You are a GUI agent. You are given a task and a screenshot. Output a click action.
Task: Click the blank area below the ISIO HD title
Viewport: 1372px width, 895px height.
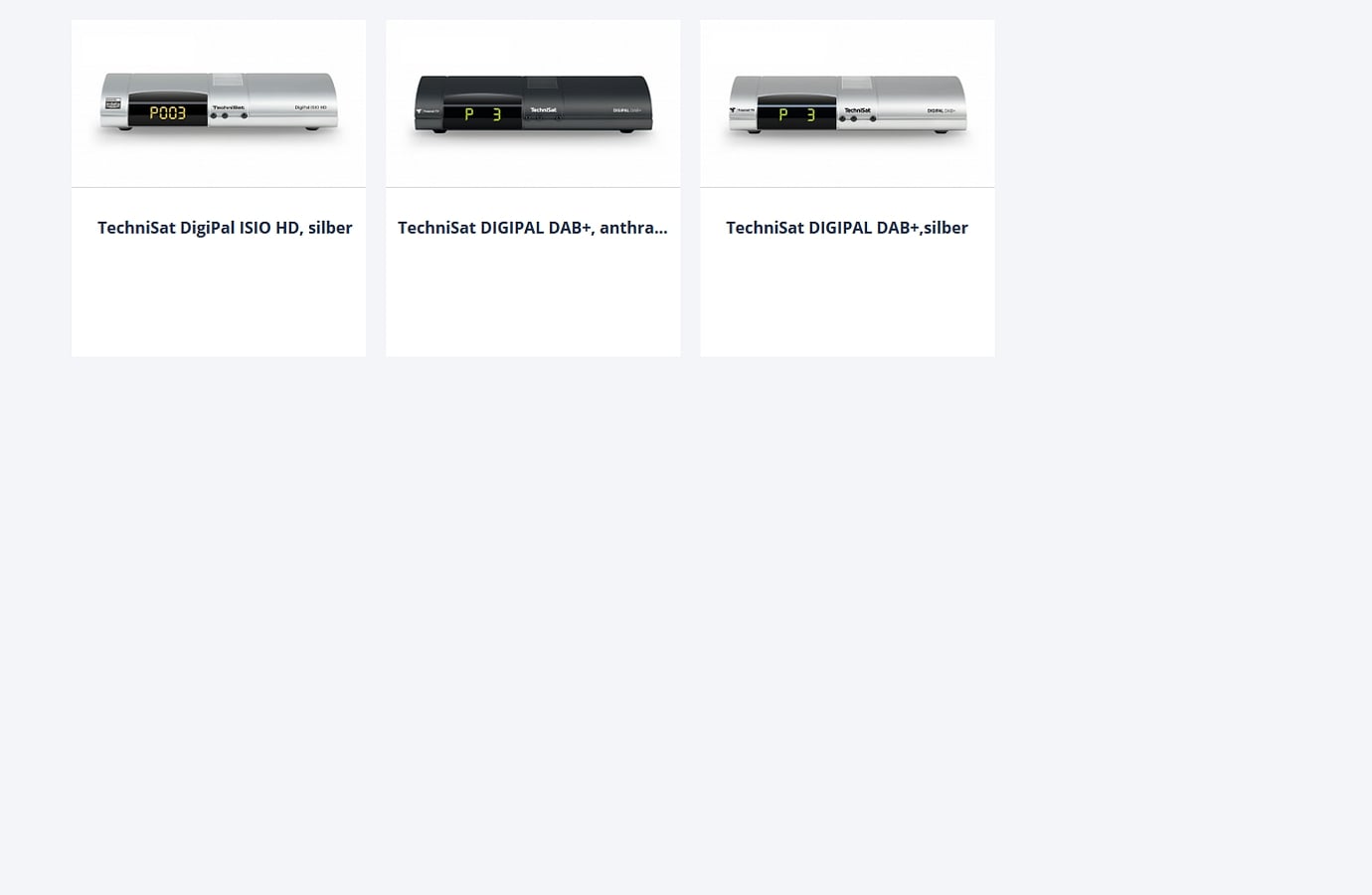tap(219, 298)
